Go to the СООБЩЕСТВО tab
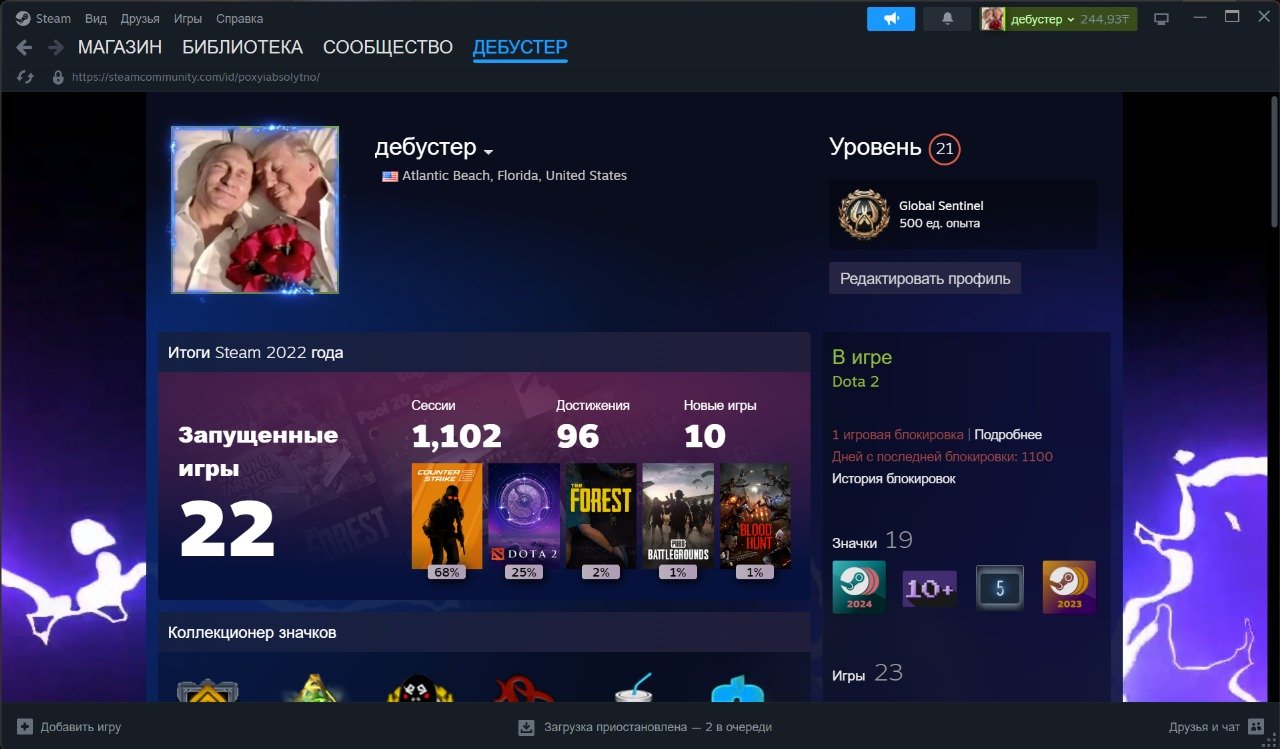 [387, 47]
